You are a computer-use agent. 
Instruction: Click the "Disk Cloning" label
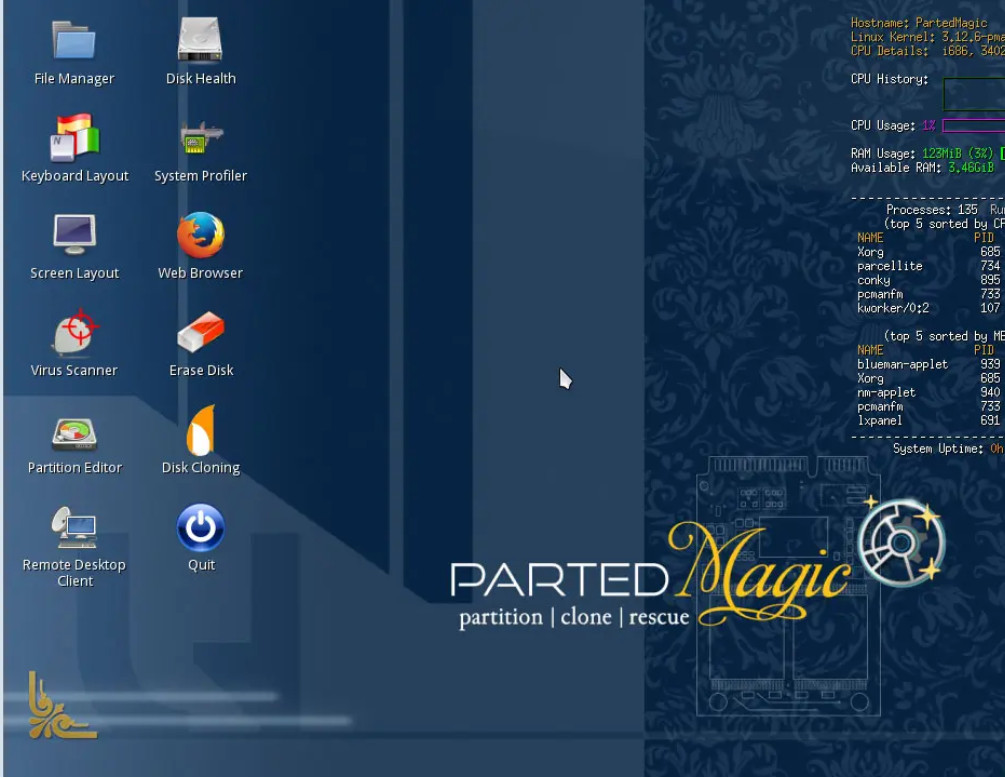pos(201,468)
